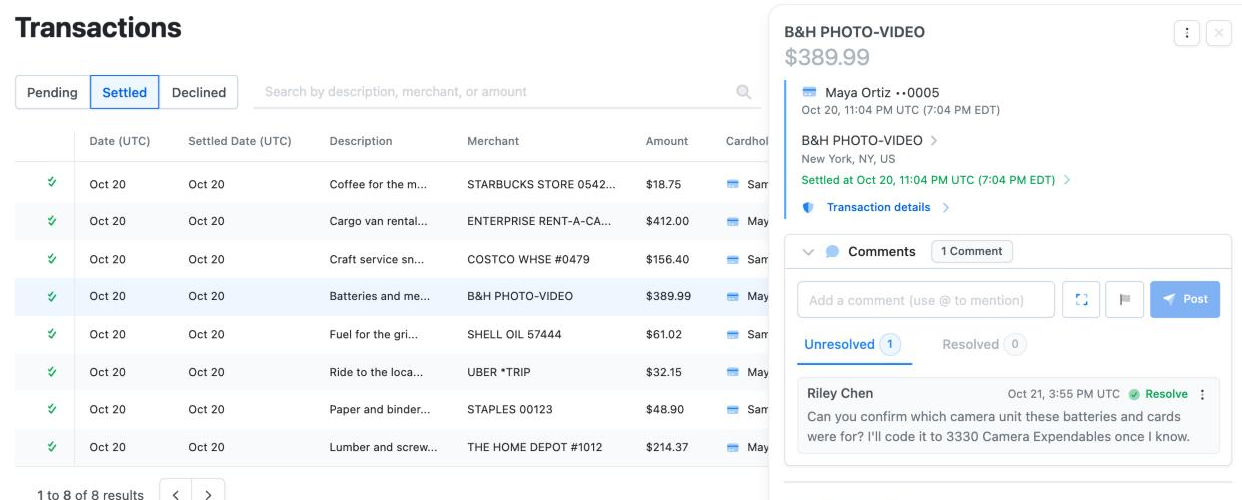Screen dimensions: 1242x500
Task: Close the transaction detail panel
Action: [x=1219, y=33]
